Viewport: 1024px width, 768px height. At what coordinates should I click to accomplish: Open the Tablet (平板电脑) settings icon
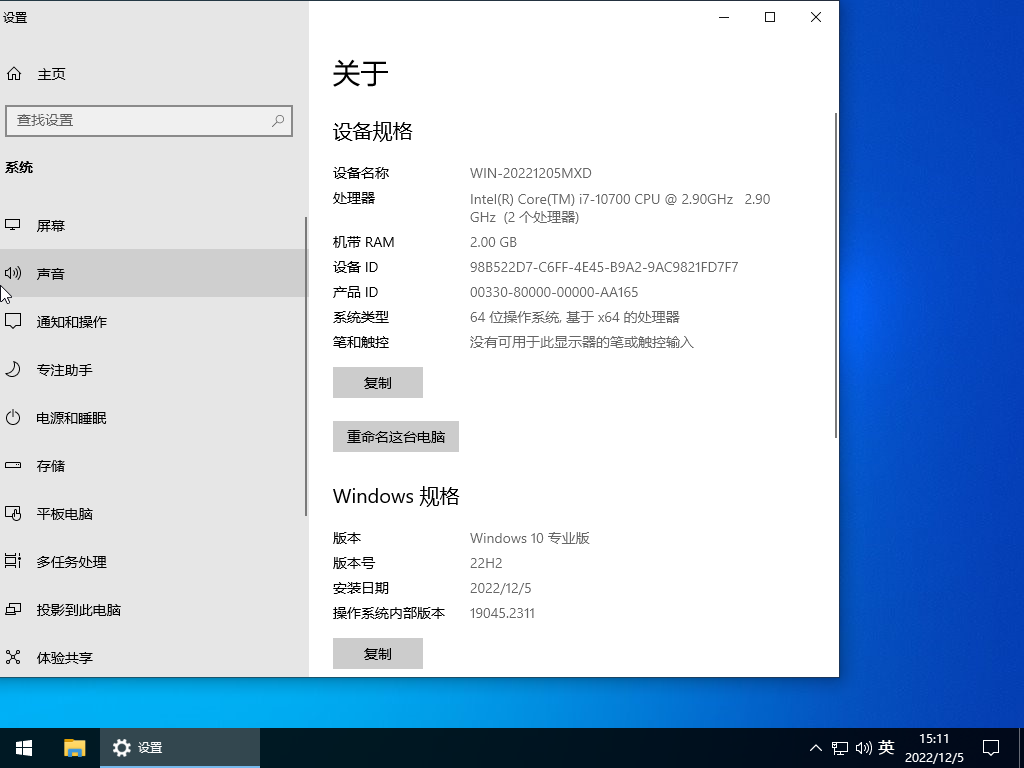point(14,514)
